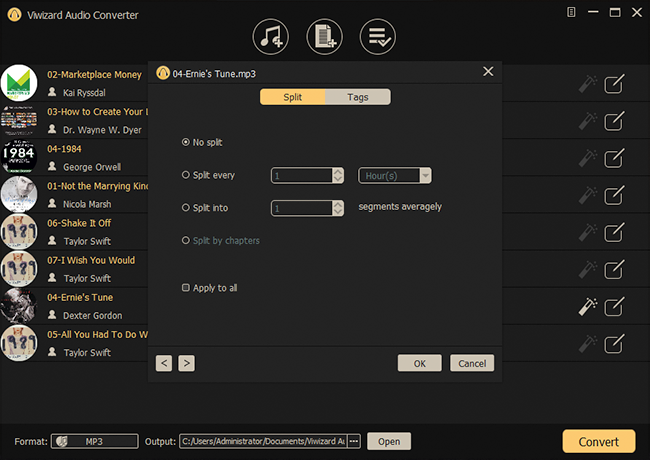650x460 pixels.
Task: Click the 04-Ernie's Tune album thumbnail
Action: point(19,306)
